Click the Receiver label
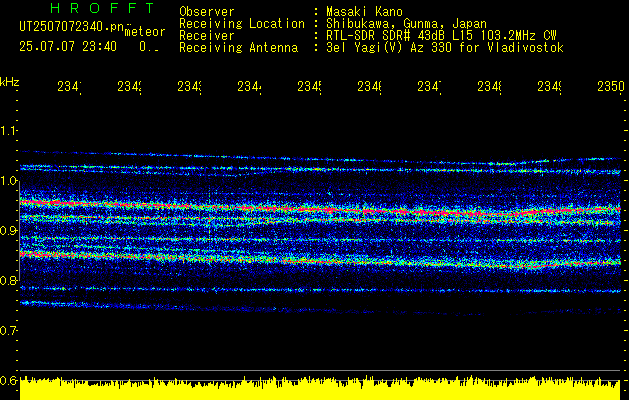 tap(207, 36)
